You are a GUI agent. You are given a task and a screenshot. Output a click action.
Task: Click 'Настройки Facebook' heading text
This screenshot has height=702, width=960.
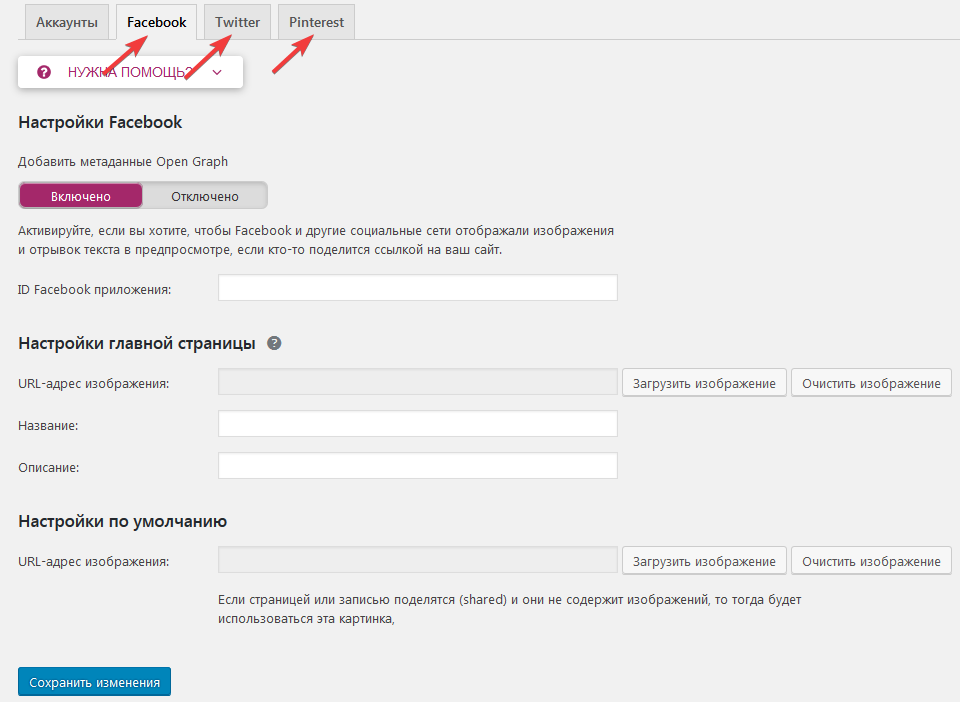coord(100,122)
